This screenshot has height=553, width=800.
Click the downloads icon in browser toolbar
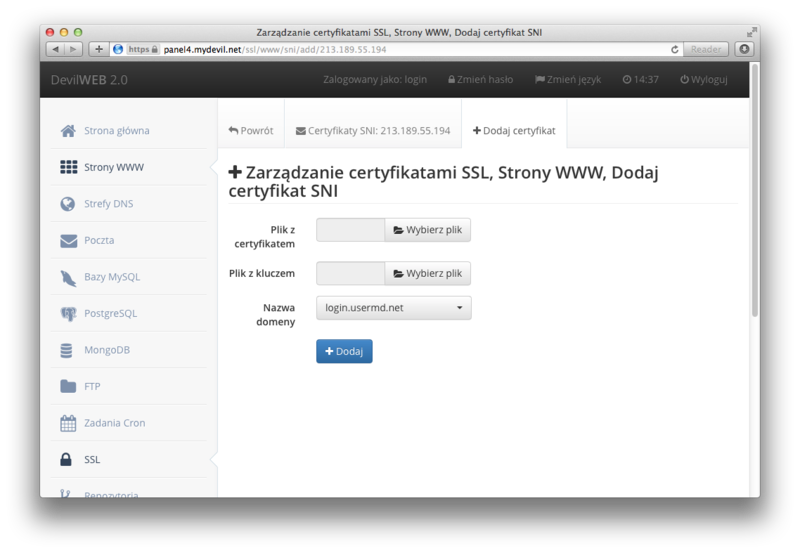tap(744, 49)
